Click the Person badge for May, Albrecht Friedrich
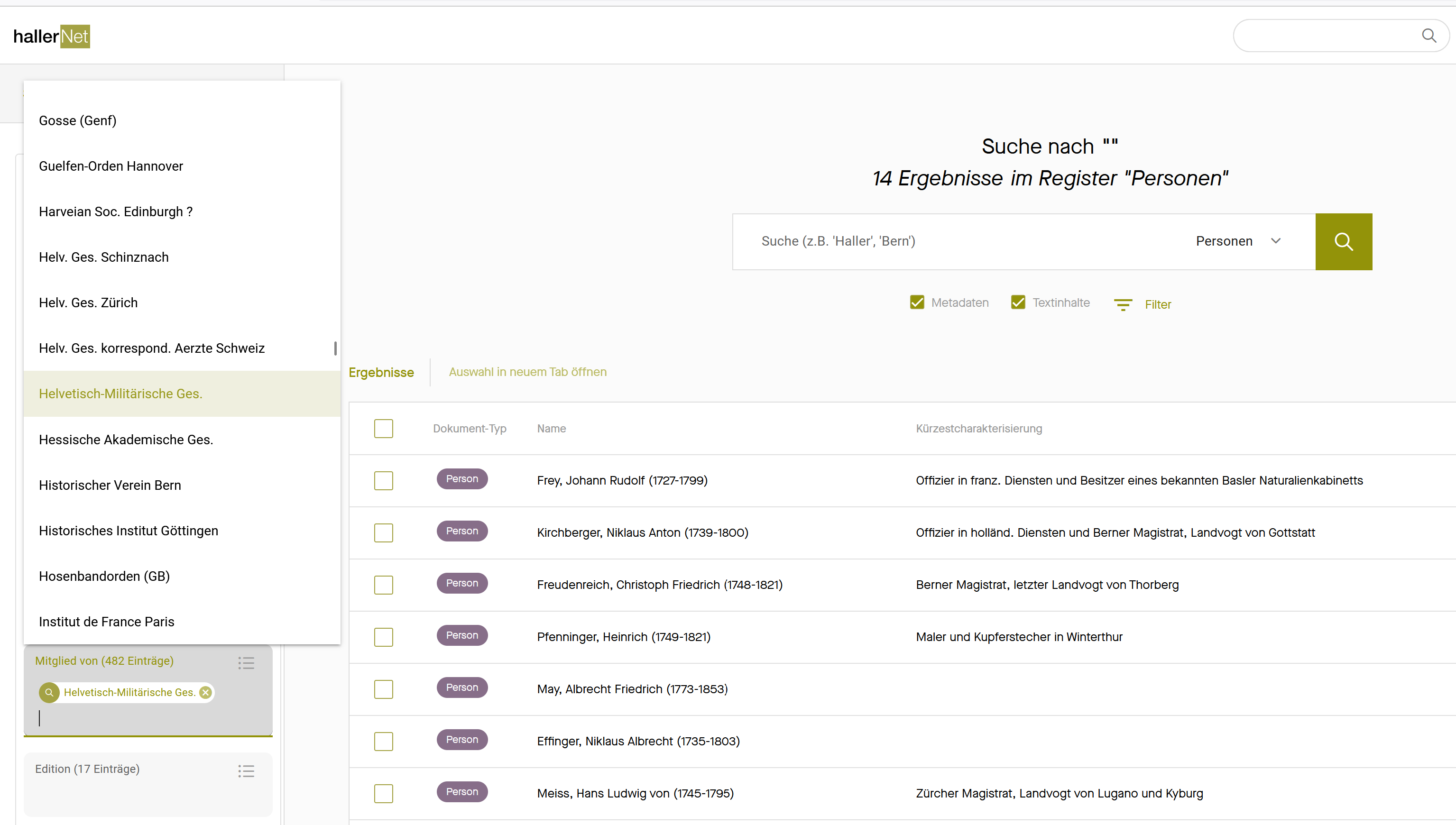 [462, 687]
